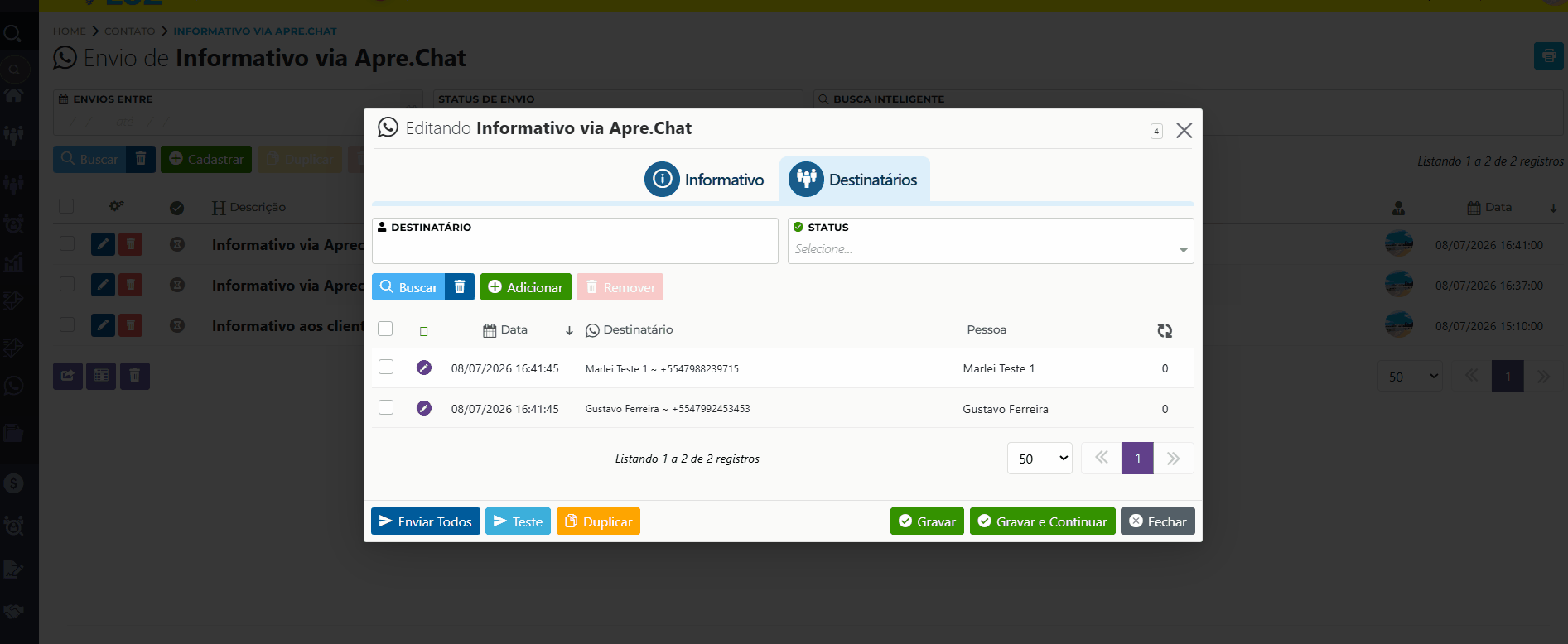Go to CONTATO in the breadcrumb
The width and height of the screenshot is (1568, 644).
(x=130, y=31)
